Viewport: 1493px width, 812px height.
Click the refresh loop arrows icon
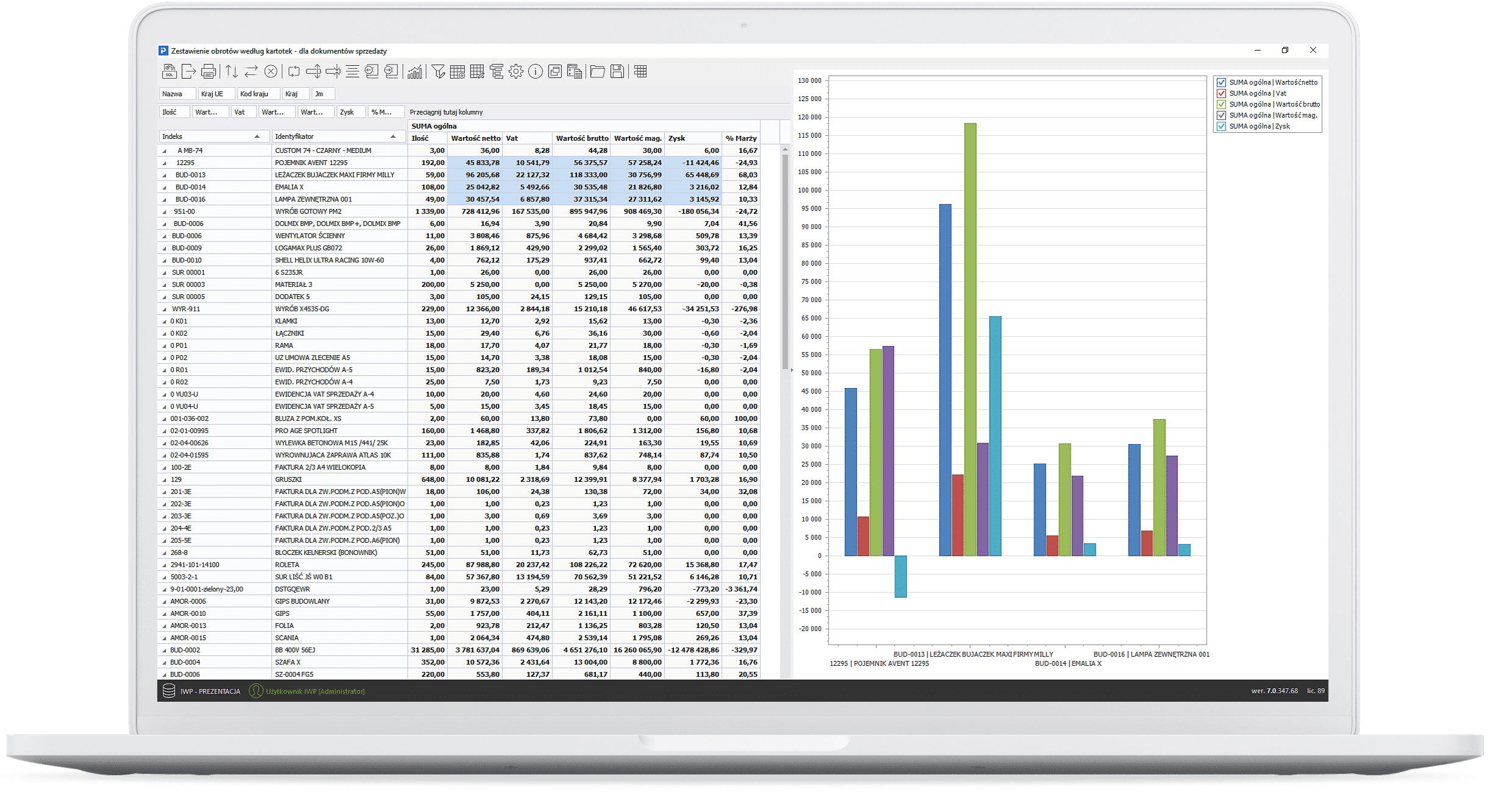tap(294, 72)
